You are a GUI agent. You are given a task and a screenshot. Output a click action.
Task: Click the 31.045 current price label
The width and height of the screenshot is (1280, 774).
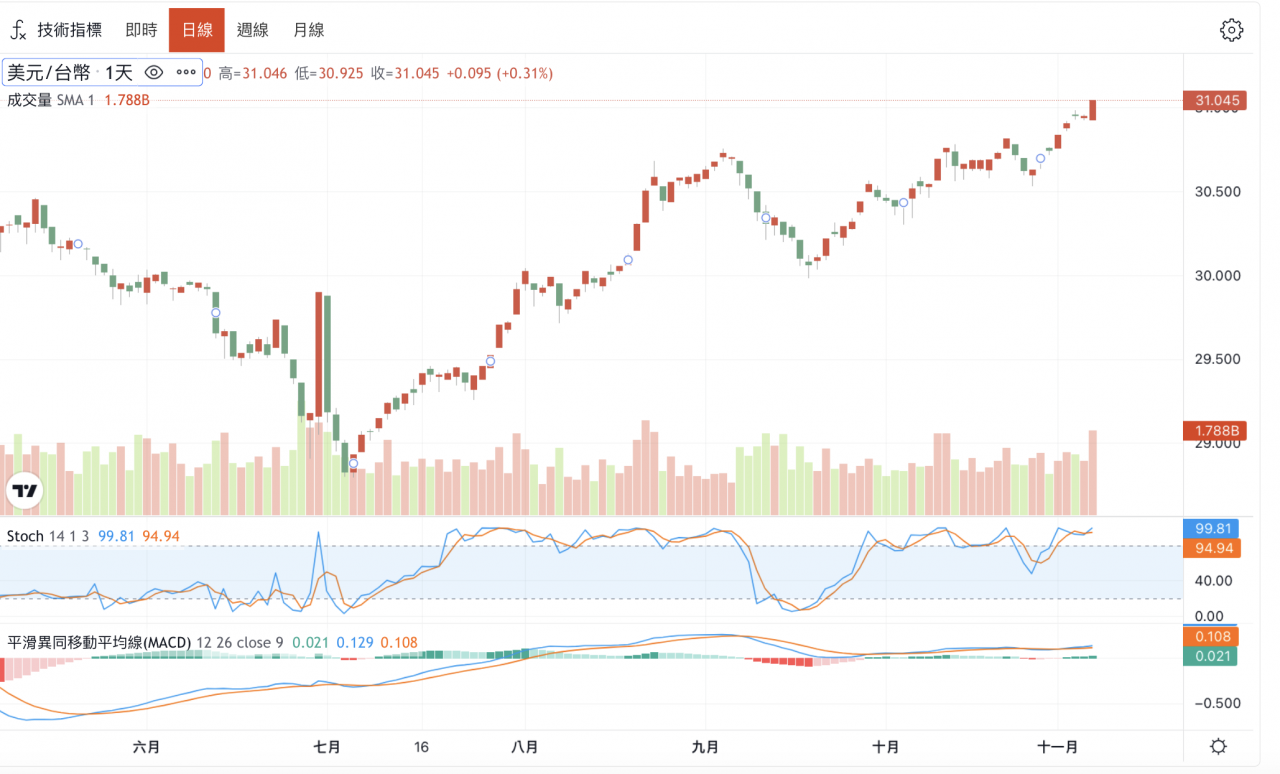tap(1211, 100)
